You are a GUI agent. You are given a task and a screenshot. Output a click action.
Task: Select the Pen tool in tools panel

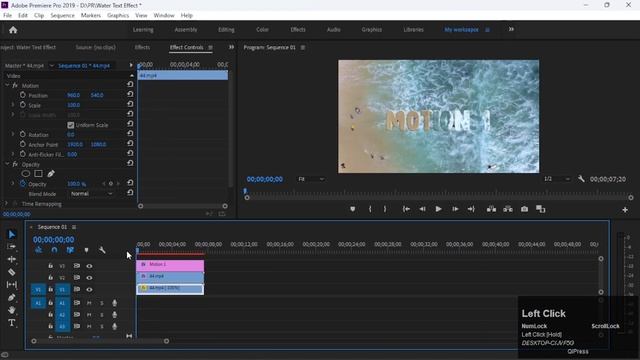coord(11,298)
